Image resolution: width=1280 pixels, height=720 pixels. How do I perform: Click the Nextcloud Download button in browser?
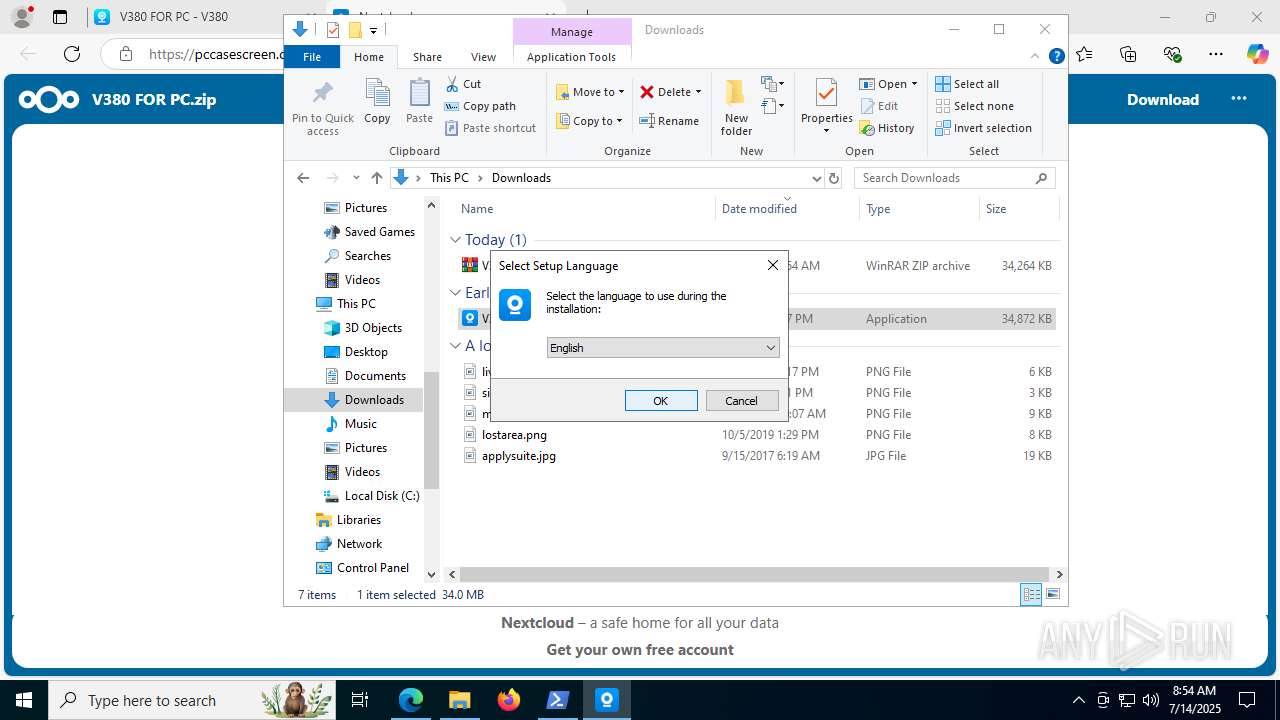click(x=1163, y=99)
